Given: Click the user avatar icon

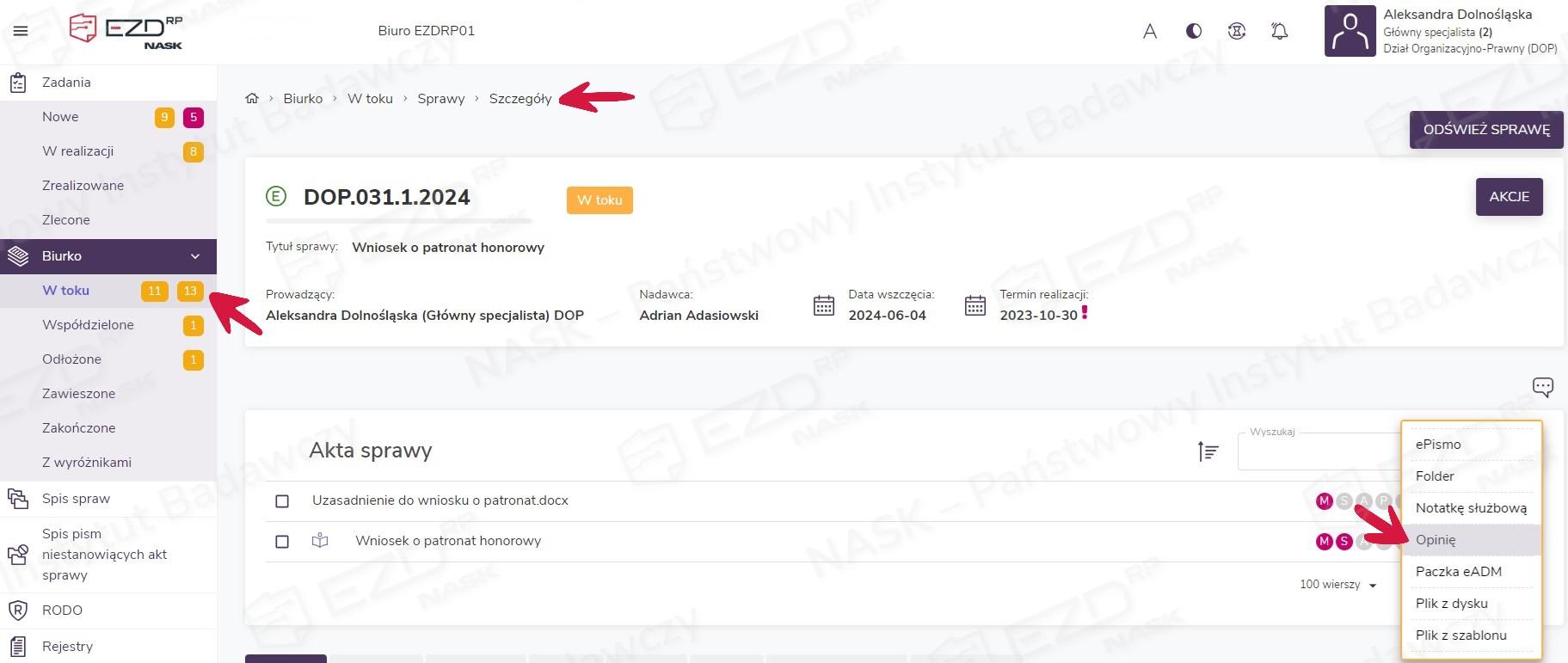Looking at the screenshot, I should (1349, 31).
